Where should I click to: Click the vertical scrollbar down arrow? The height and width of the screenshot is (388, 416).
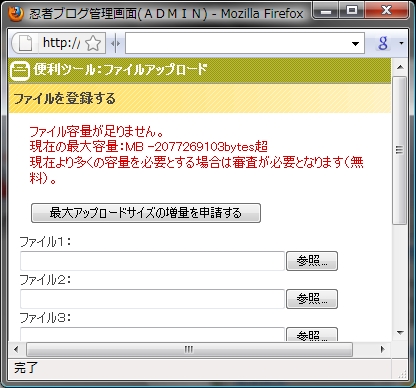(400, 332)
